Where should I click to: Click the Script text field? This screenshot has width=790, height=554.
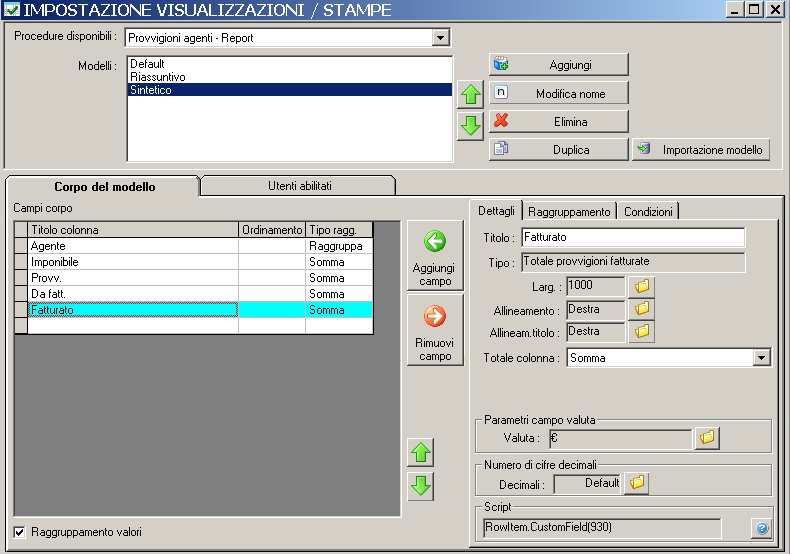(602, 528)
